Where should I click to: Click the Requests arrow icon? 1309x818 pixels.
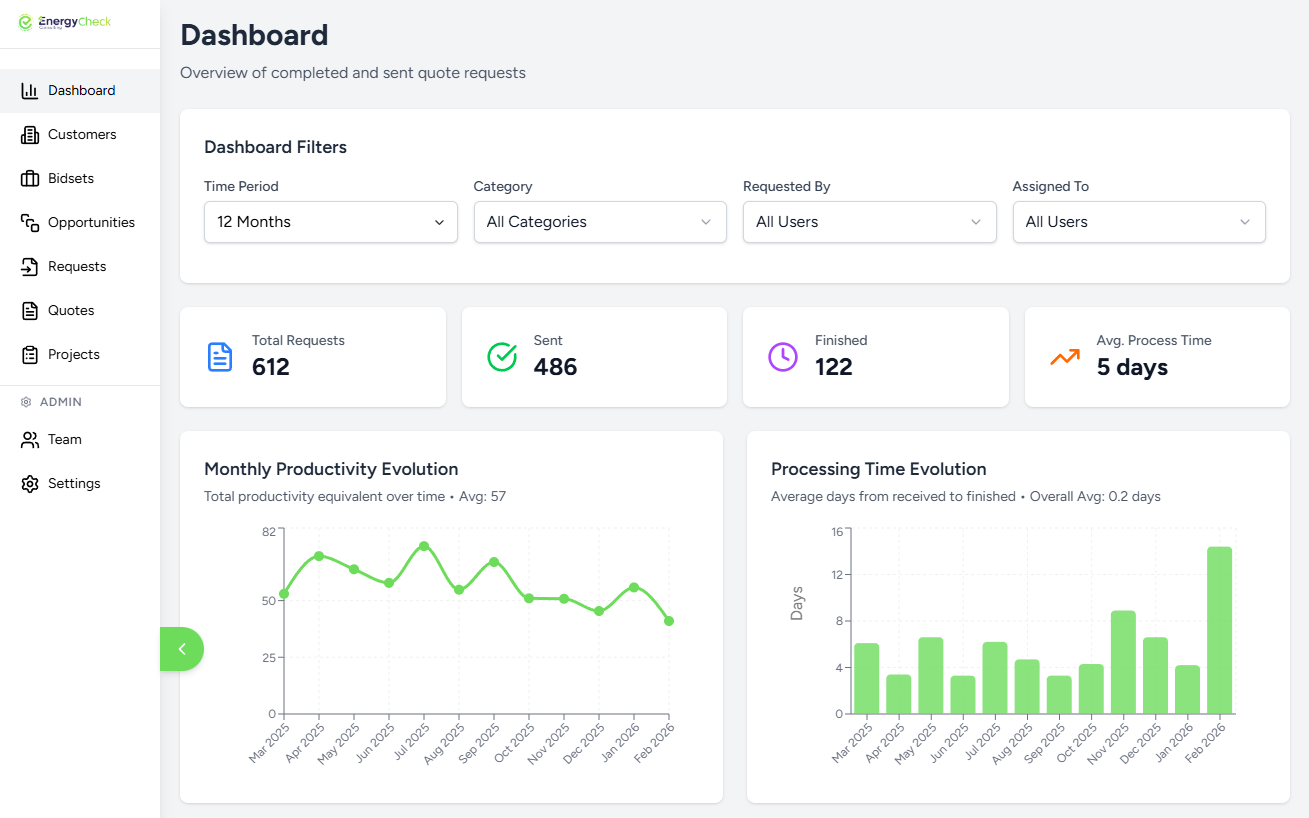coord(30,267)
